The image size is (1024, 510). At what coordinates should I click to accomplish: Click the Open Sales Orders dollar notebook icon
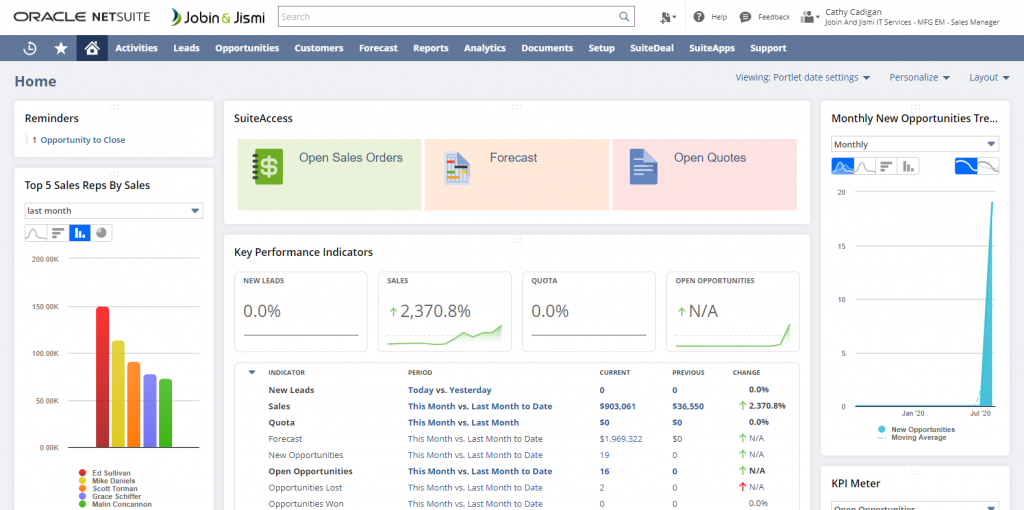pos(268,167)
